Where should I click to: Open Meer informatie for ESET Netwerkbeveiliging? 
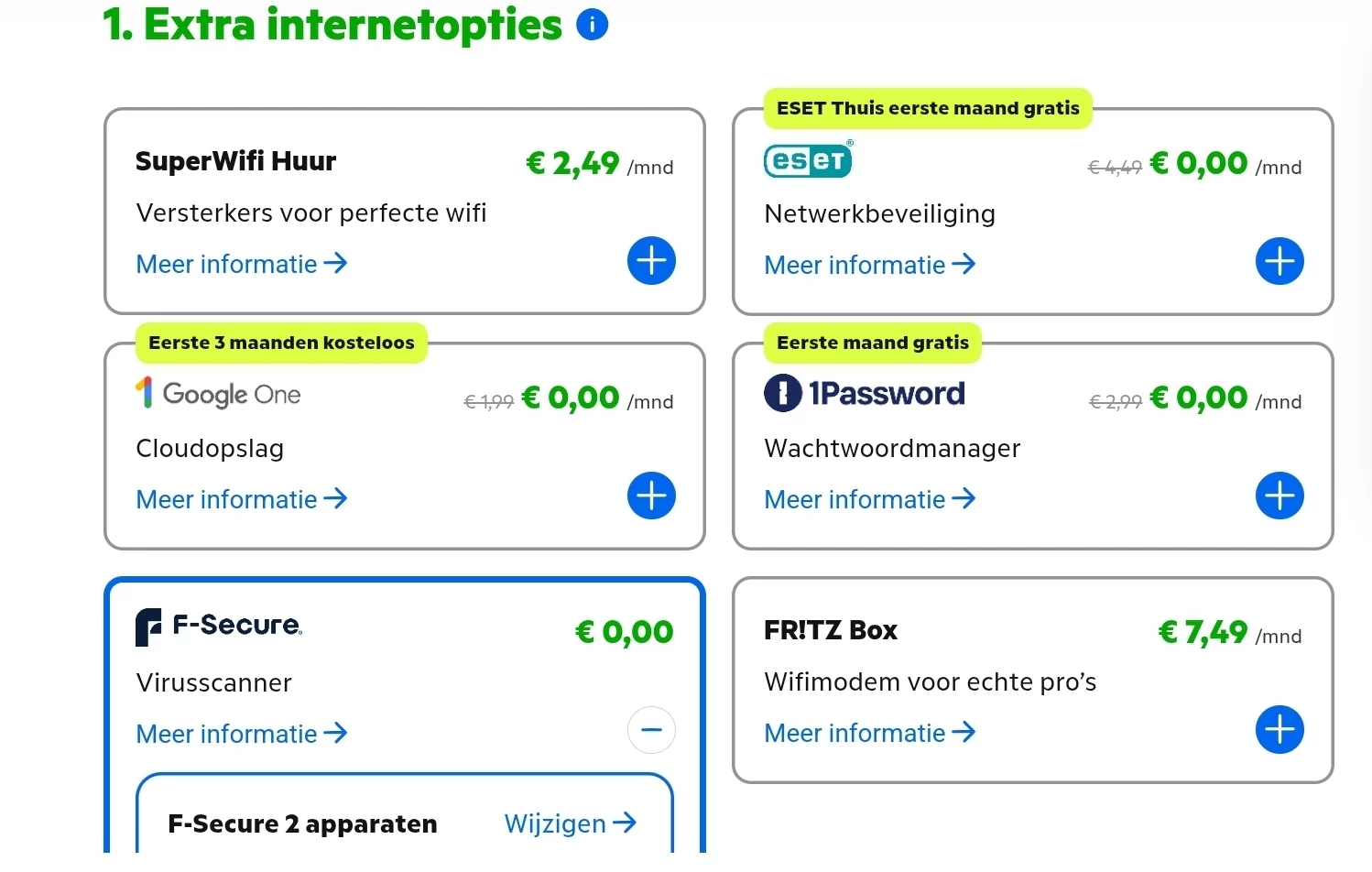tap(870, 265)
